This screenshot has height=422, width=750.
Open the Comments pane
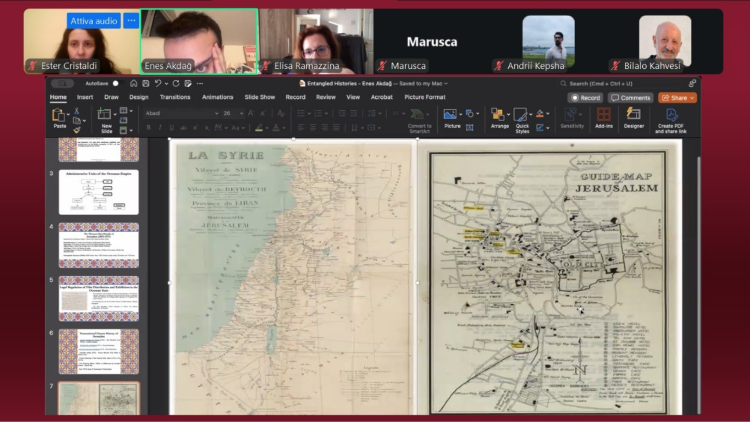[630, 98]
